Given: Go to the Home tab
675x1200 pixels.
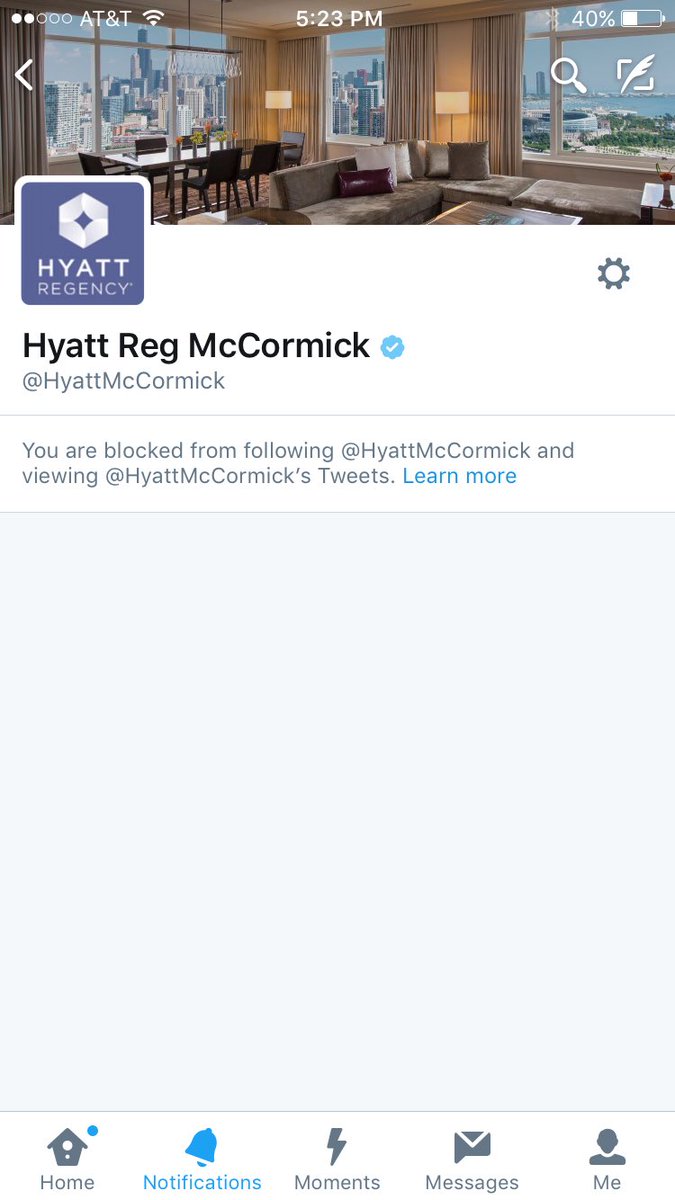Looking at the screenshot, I should 67,1158.
